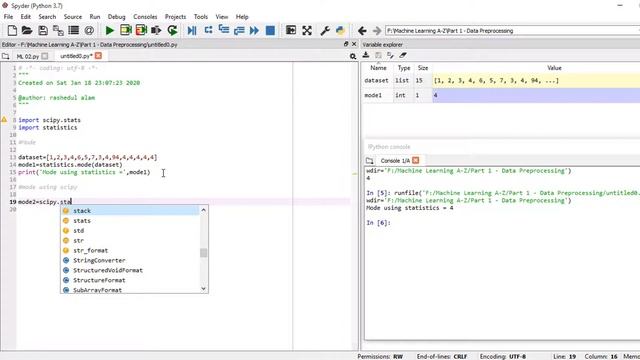Run selection or current line
The width and height of the screenshot is (640, 360).
coord(156,31)
